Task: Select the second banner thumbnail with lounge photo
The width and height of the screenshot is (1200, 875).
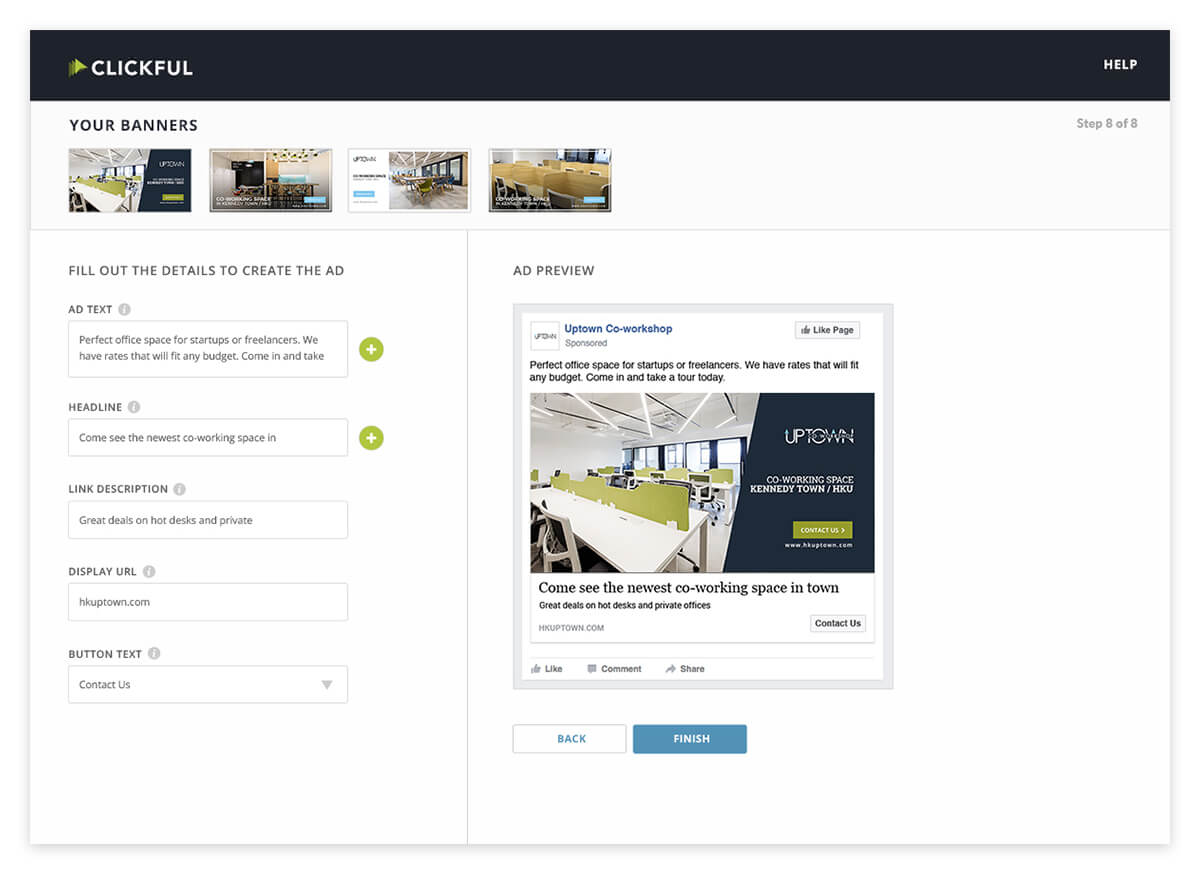Action: [x=270, y=180]
